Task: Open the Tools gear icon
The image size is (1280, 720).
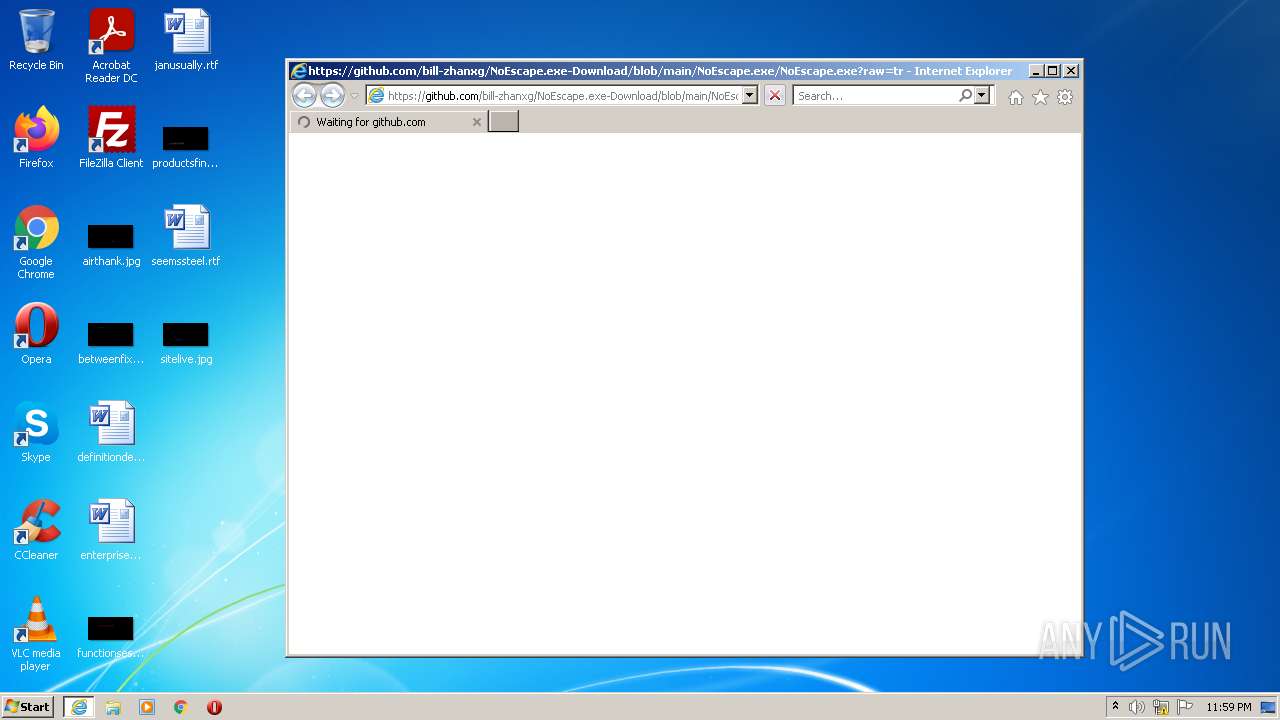Action: point(1065,97)
